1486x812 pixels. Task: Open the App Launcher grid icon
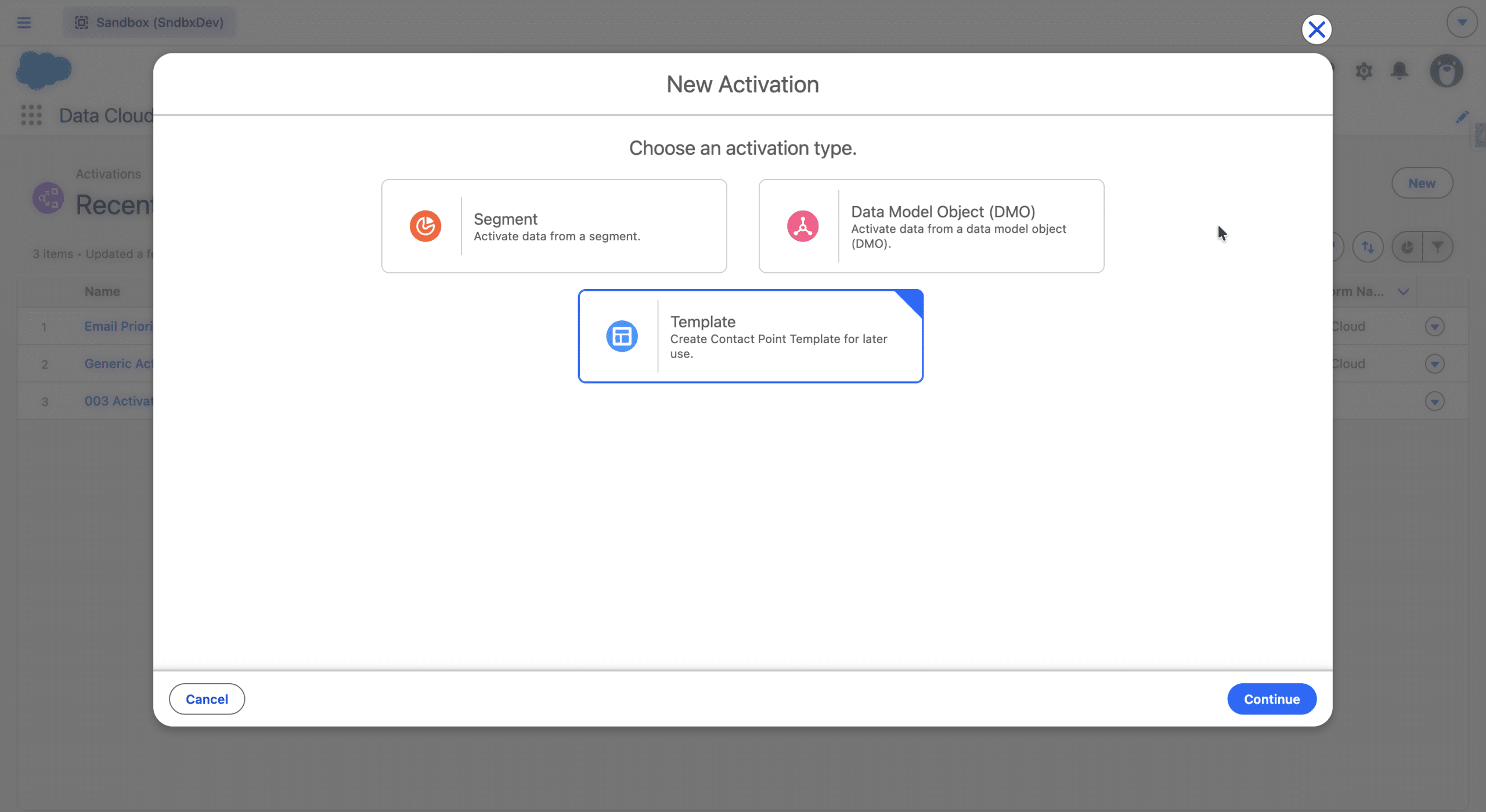31,115
